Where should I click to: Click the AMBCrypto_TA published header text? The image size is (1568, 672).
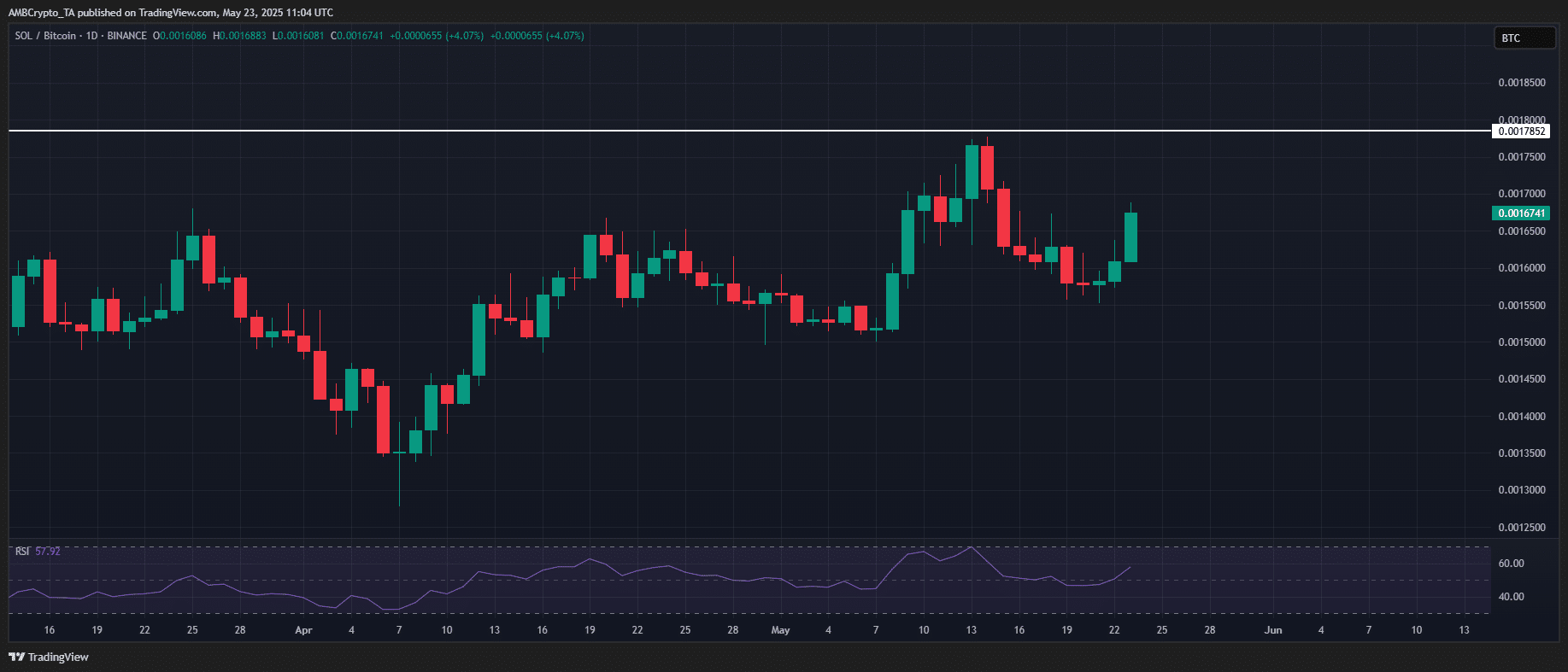point(171,12)
